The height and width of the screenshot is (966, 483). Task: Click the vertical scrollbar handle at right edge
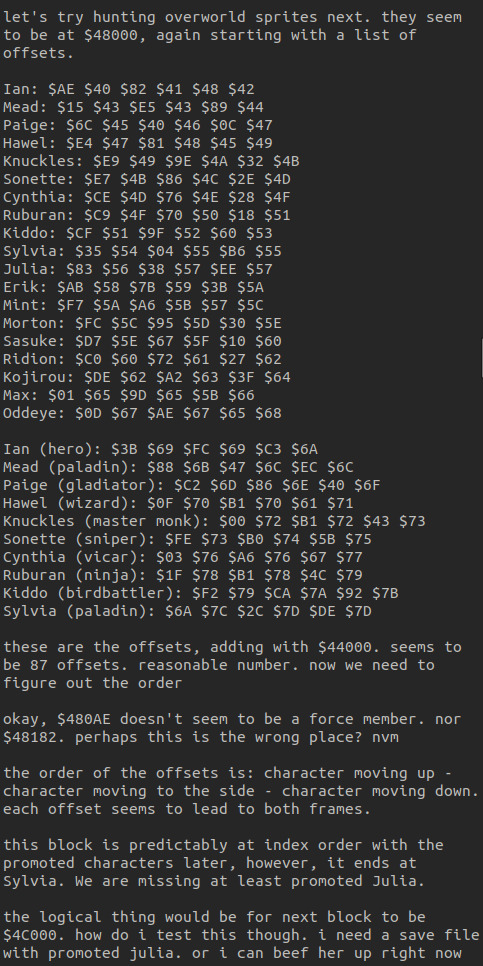(x=481, y=357)
